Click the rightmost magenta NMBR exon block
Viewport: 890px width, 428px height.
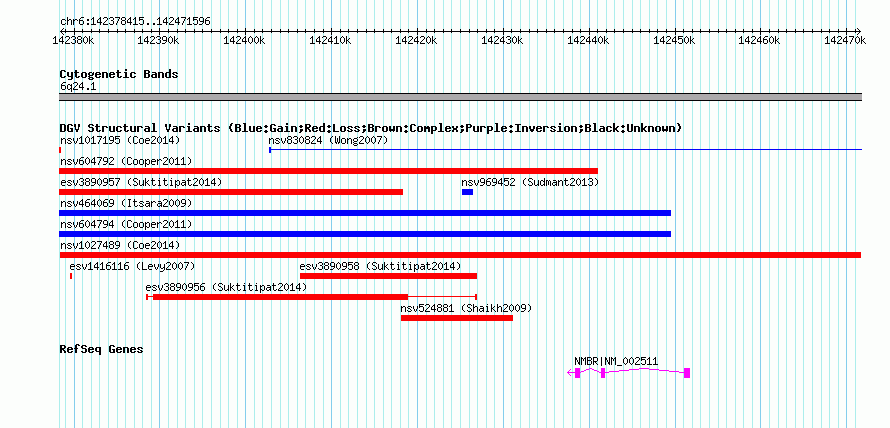click(687, 373)
